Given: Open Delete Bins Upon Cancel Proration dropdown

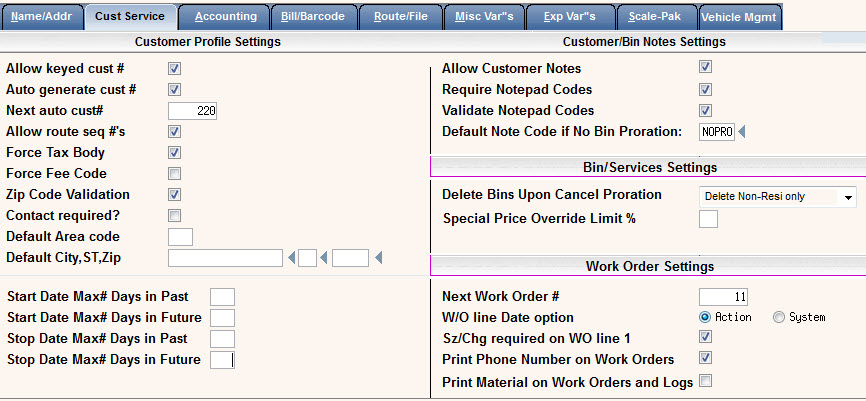Looking at the screenshot, I should click(x=778, y=197).
